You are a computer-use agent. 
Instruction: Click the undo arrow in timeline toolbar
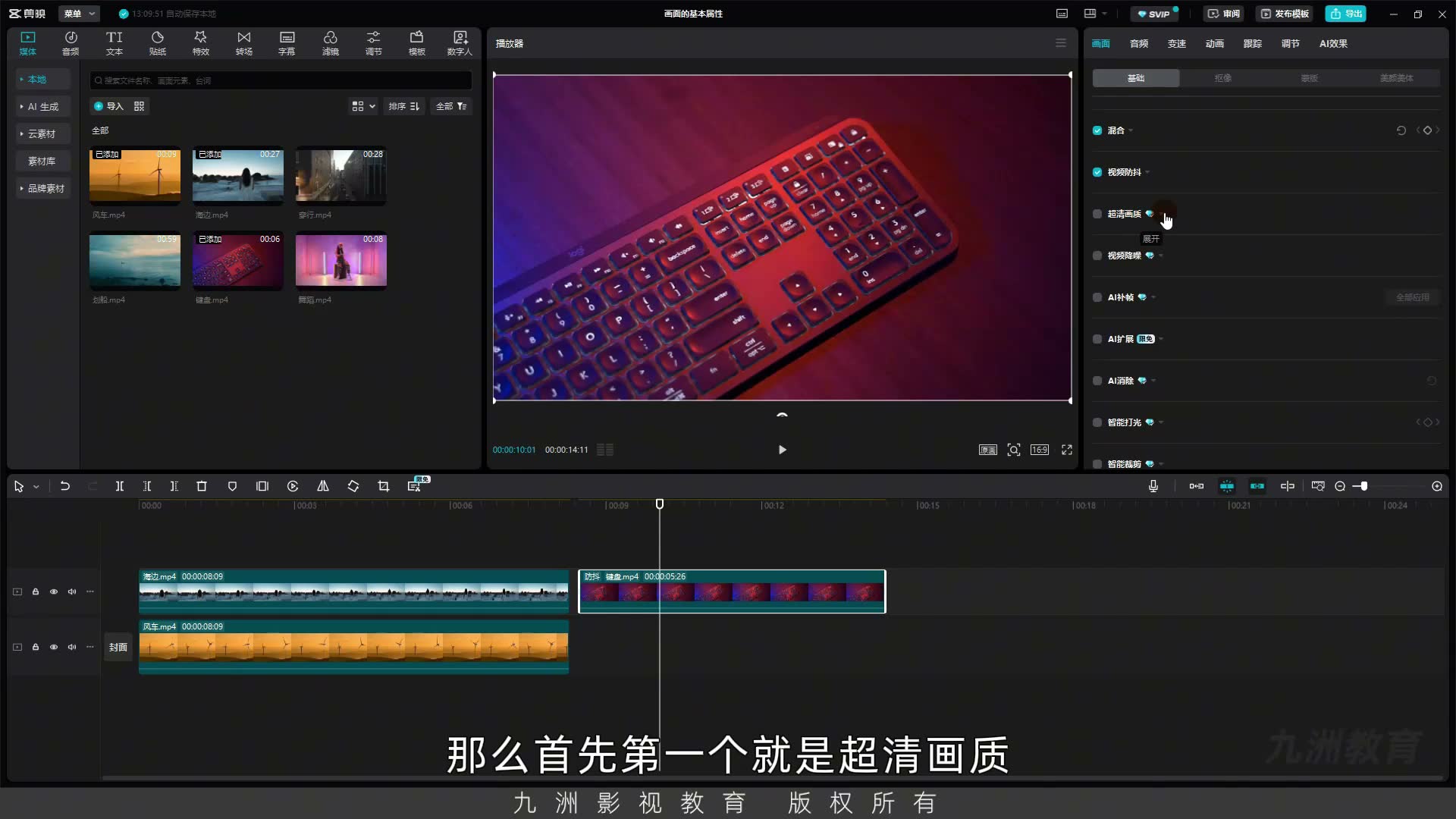pyautogui.click(x=65, y=486)
